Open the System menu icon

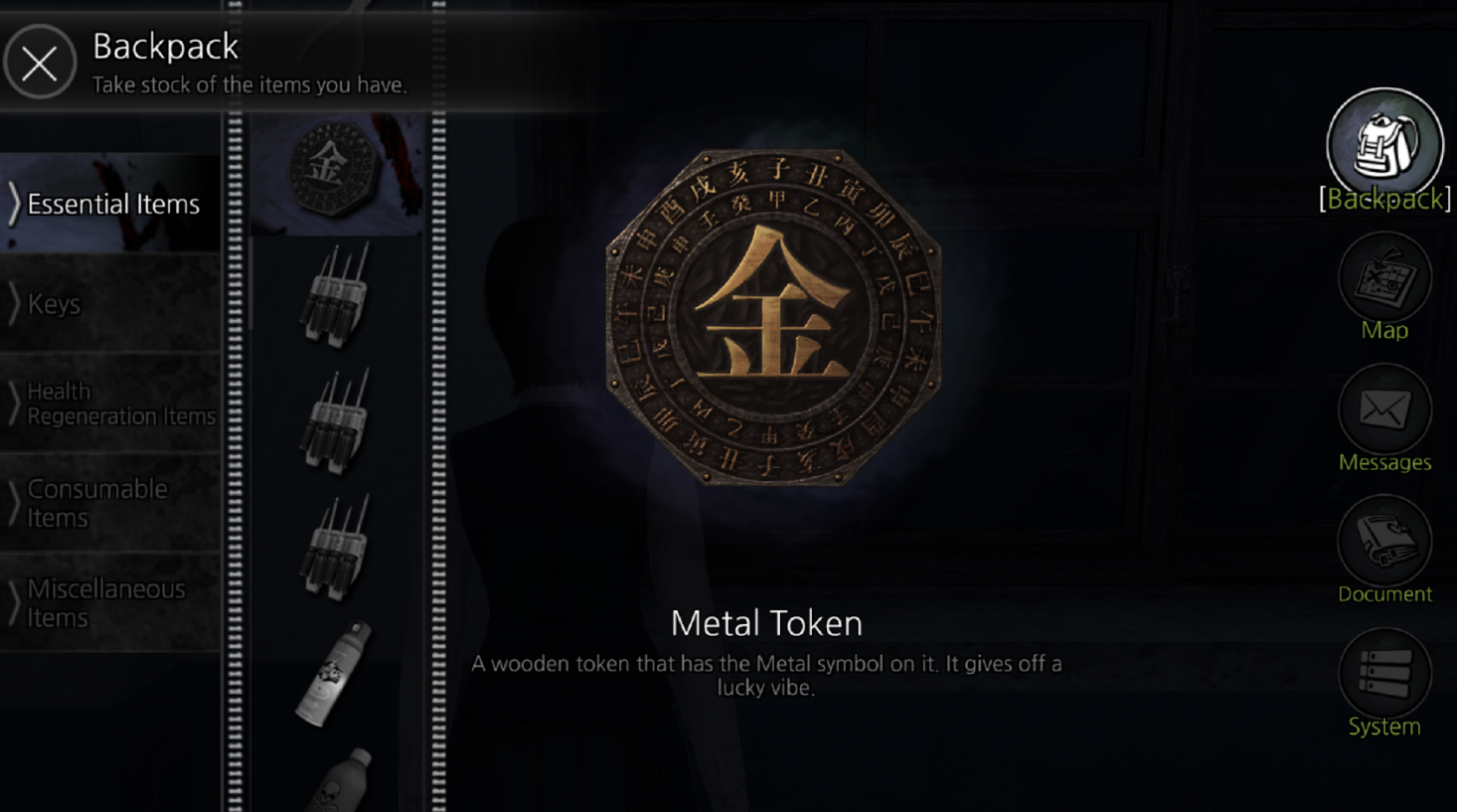pos(1384,674)
